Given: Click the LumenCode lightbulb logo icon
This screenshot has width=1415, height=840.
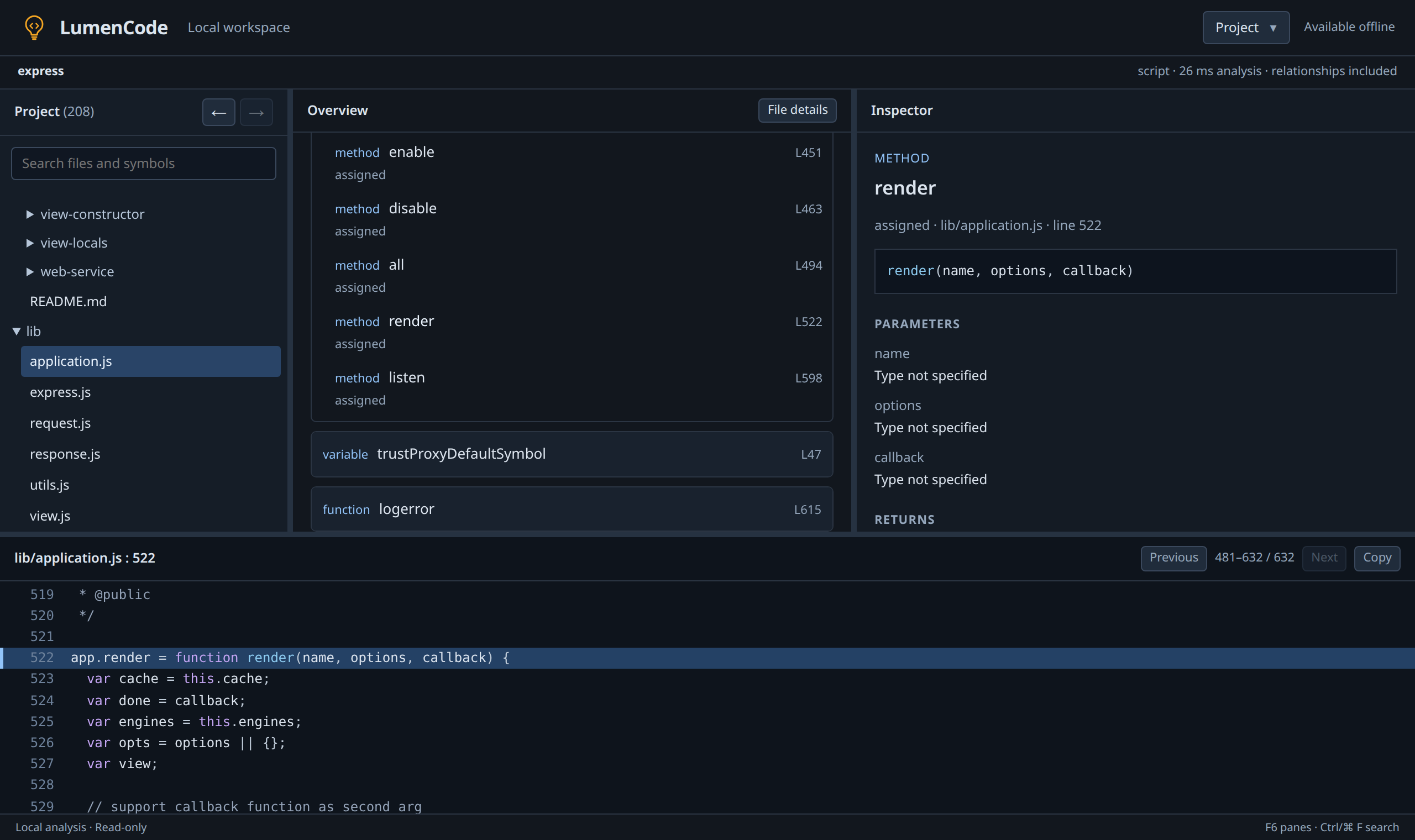Looking at the screenshot, I should click(x=34, y=27).
